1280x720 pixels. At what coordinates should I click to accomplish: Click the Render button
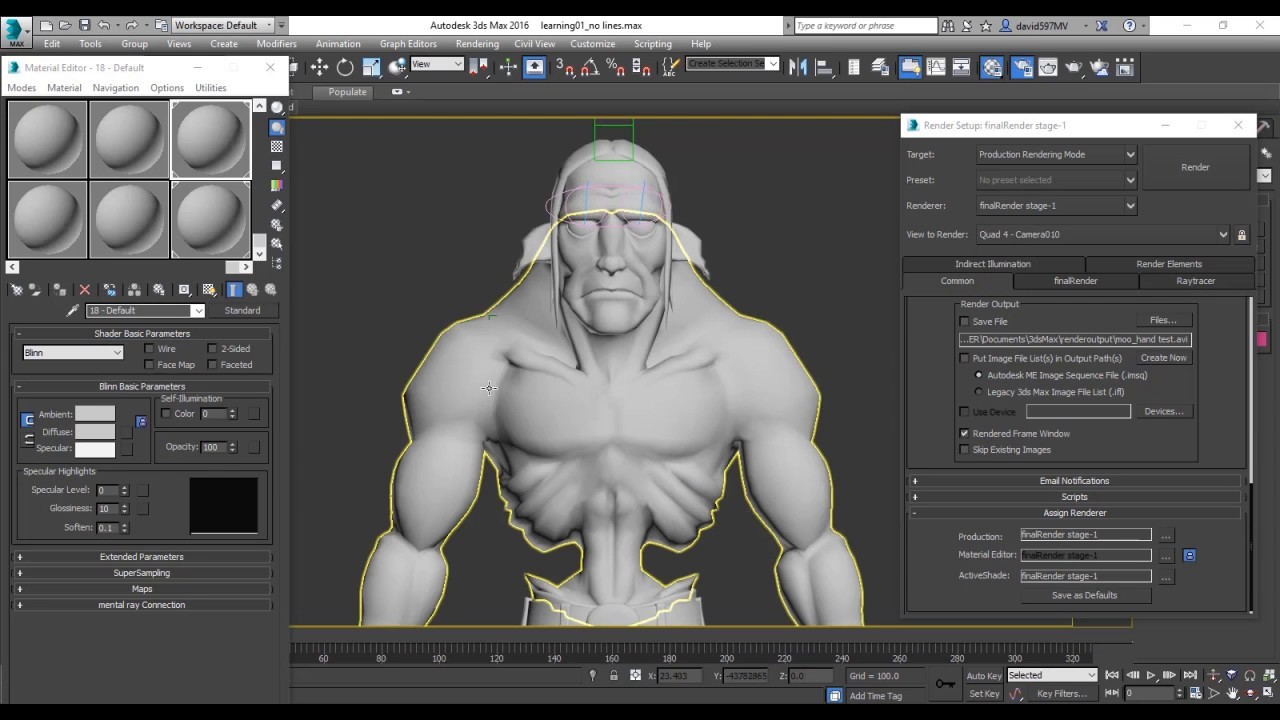click(x=1195, y=167)
